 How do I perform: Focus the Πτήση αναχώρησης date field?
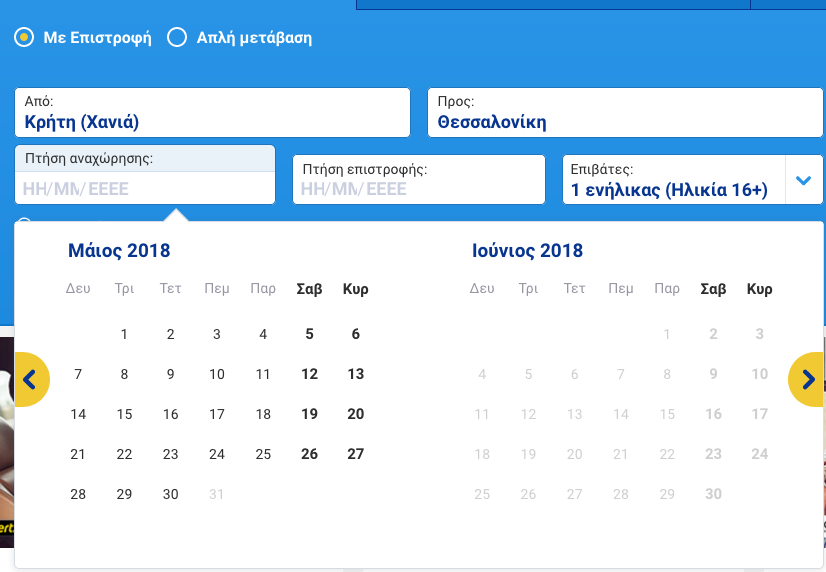[145, 175]
